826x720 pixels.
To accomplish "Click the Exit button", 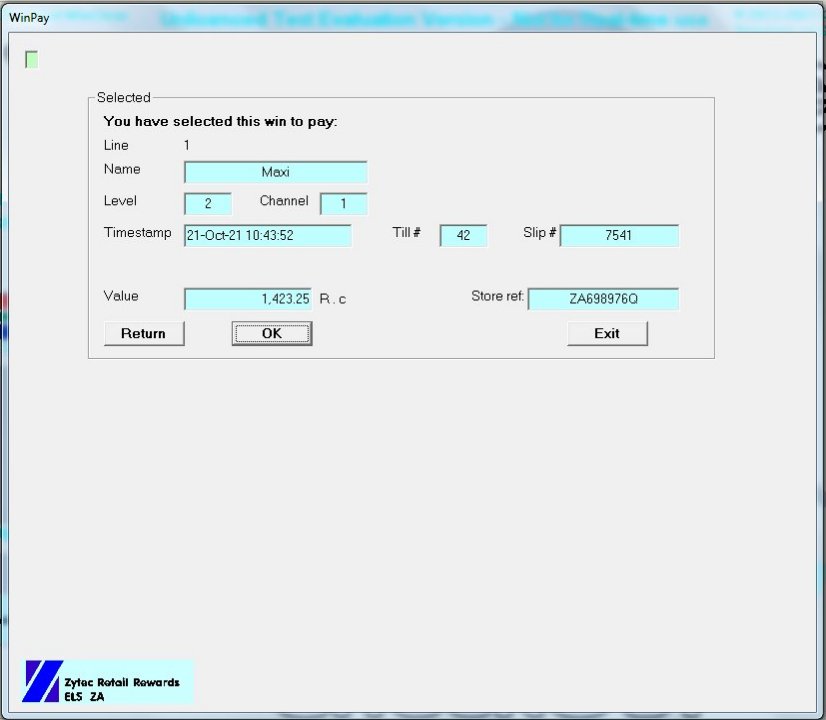I will (x=607, y=333).
